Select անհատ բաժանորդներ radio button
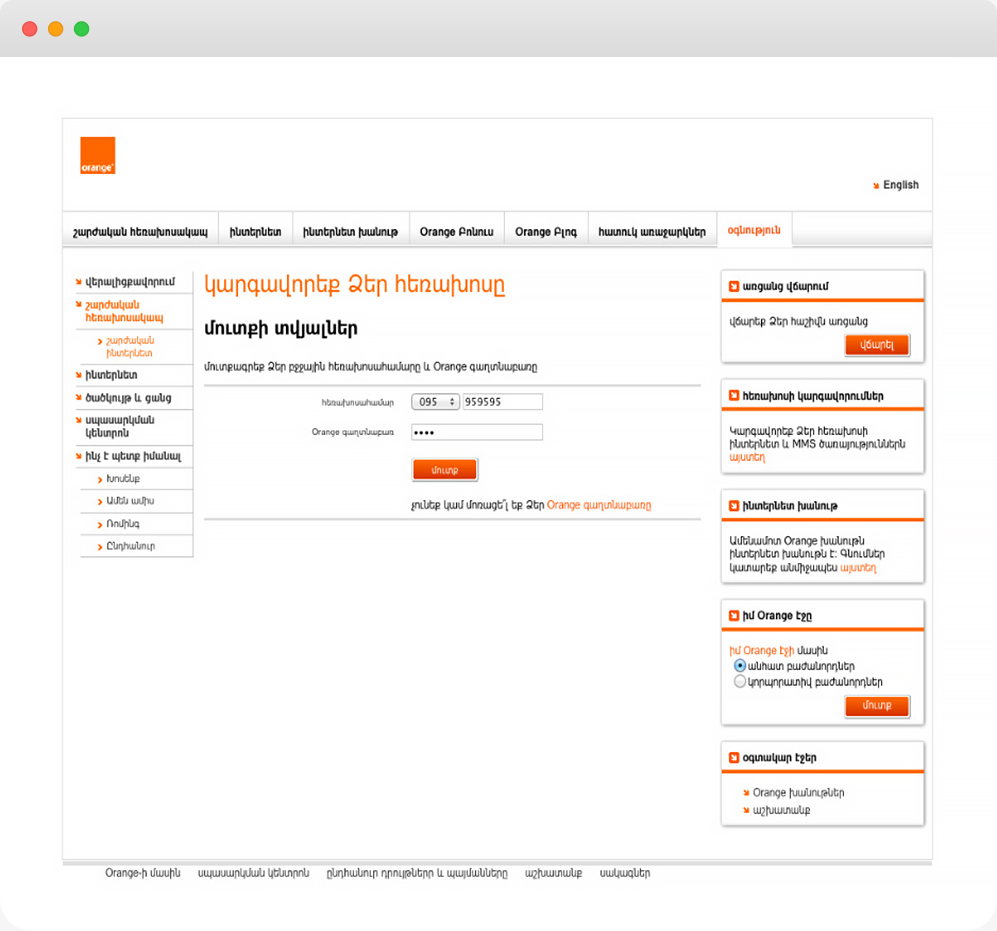 (x=739, y=666)
